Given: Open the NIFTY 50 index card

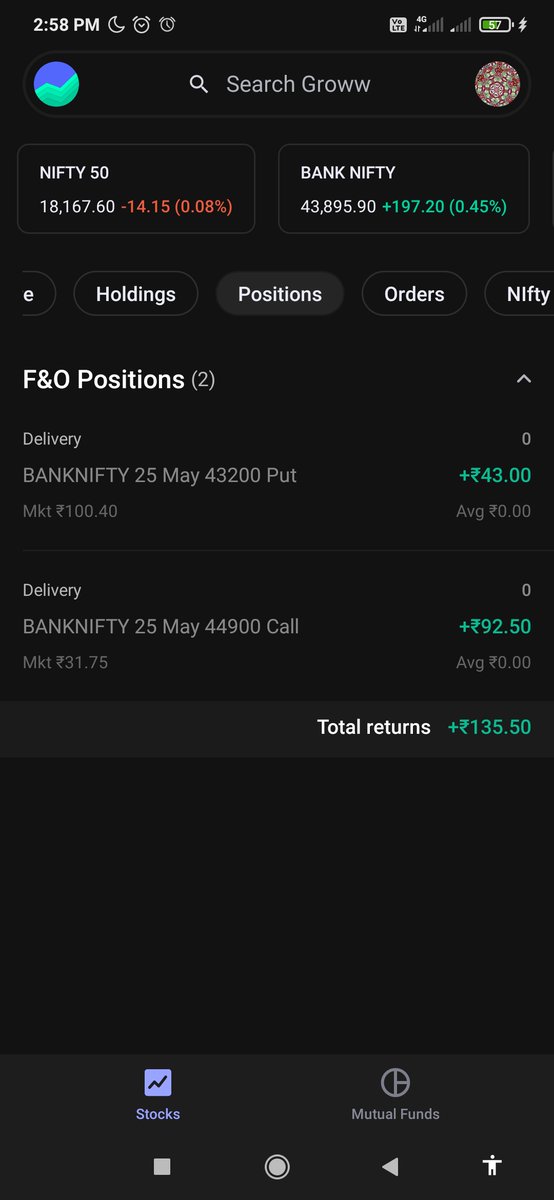Looking at the screenshot, I should [136, 189].
